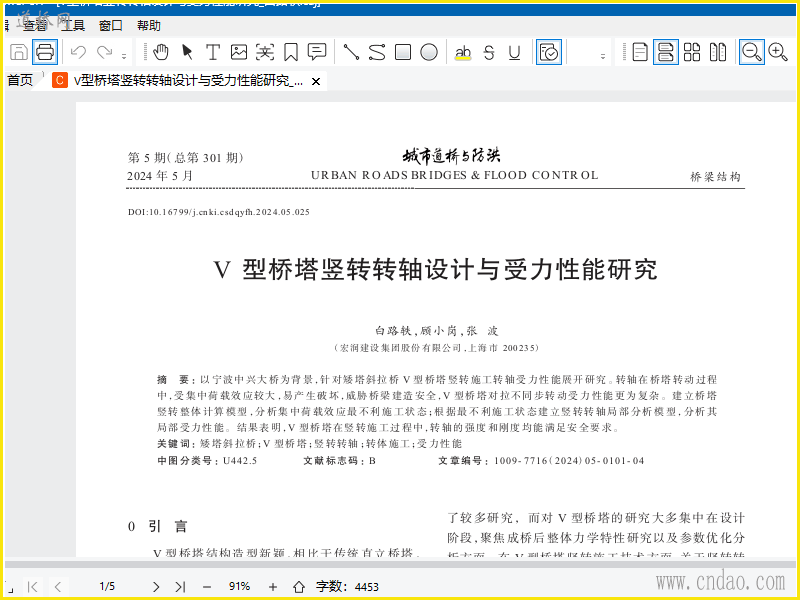Open the annotation toolbar overflow arrow

click(x=603, y=56)
